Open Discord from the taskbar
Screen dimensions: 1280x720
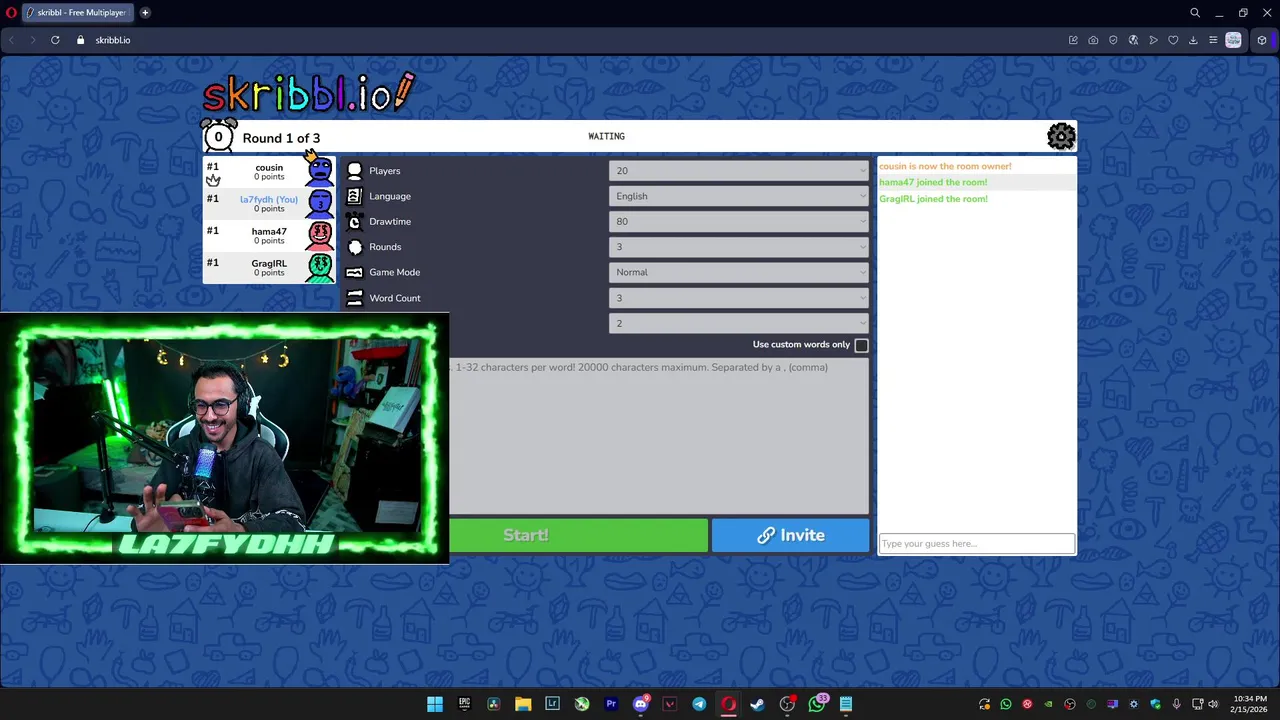[641, 704]
